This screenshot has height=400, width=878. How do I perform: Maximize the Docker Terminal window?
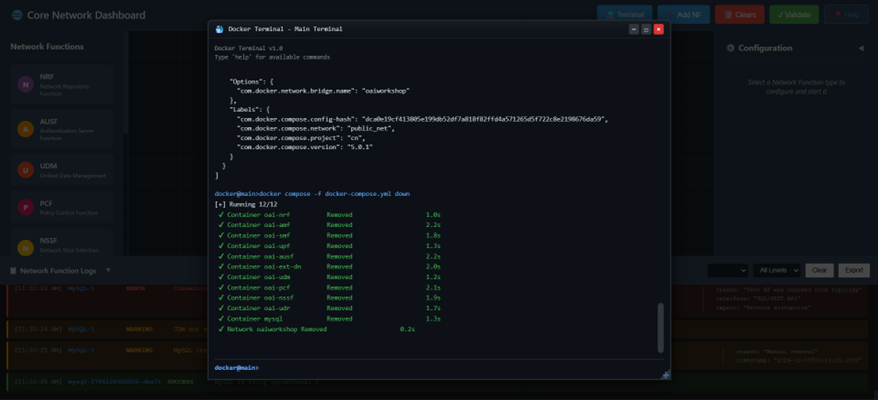(x=646, y=29)
